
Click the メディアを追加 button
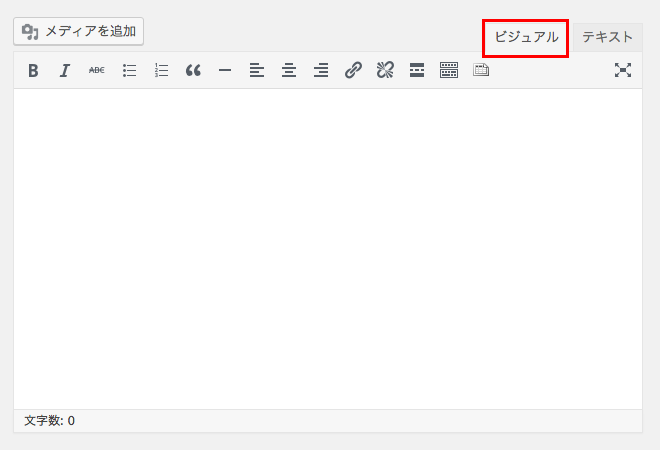[x=79, y=31]
